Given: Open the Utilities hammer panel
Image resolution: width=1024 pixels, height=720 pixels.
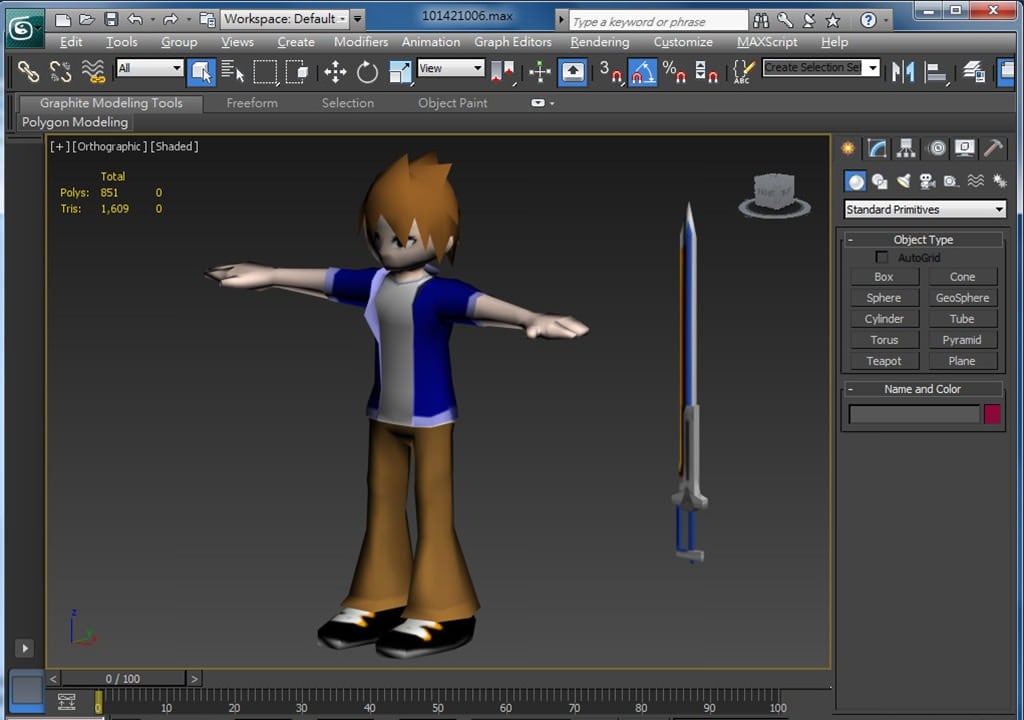Looking at the screenshot, I should [x=993, y=148].
